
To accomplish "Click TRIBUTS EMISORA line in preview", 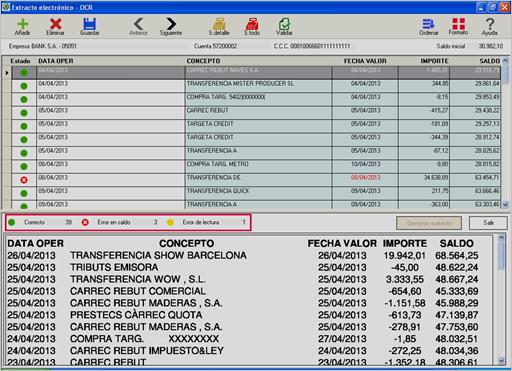I will [x=114, y=267].
